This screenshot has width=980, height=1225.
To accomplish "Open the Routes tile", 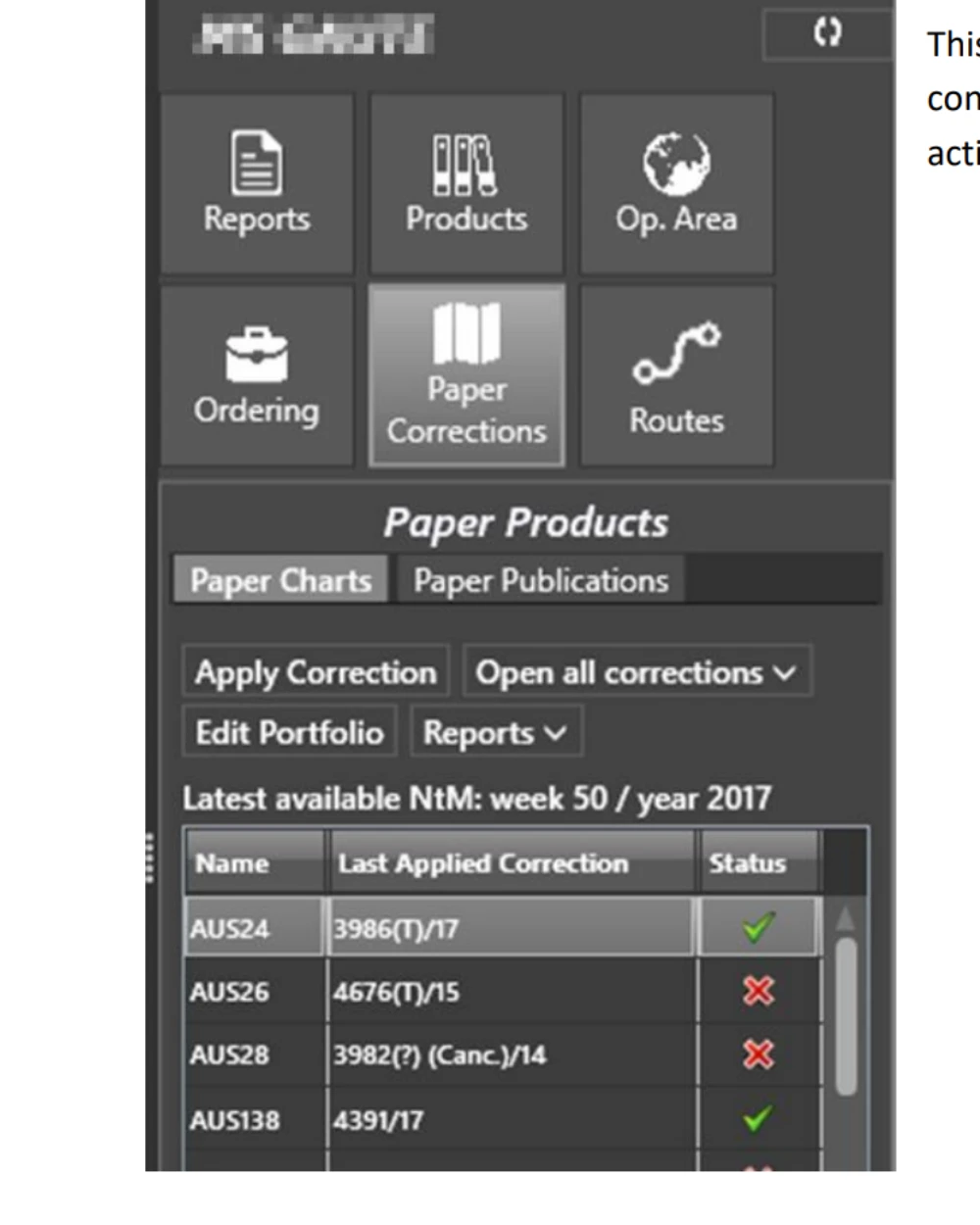I will [x=676, y=375].
